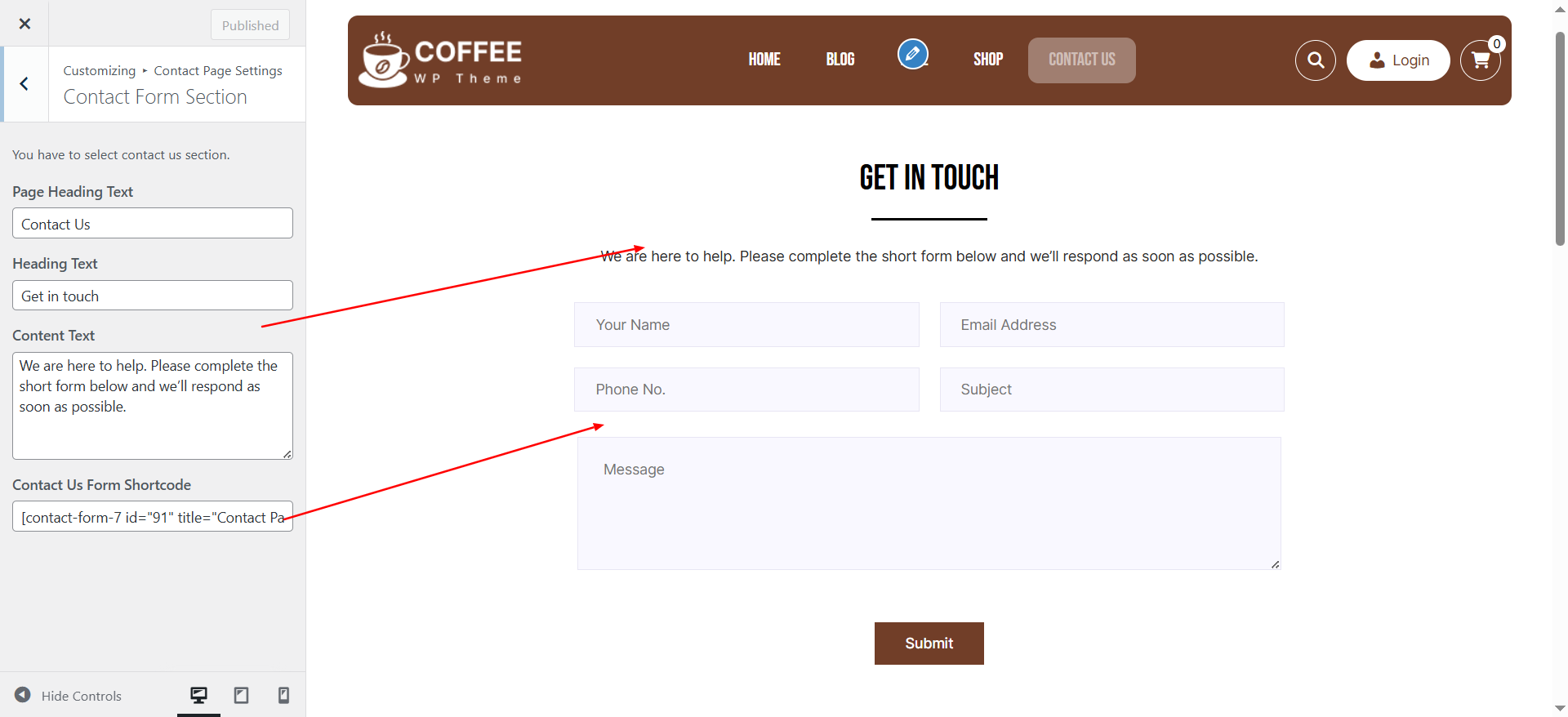This screenshot has height=717, width=1568.
Task: Switch to tablet preview mode
Action: [x=241, y=695]
